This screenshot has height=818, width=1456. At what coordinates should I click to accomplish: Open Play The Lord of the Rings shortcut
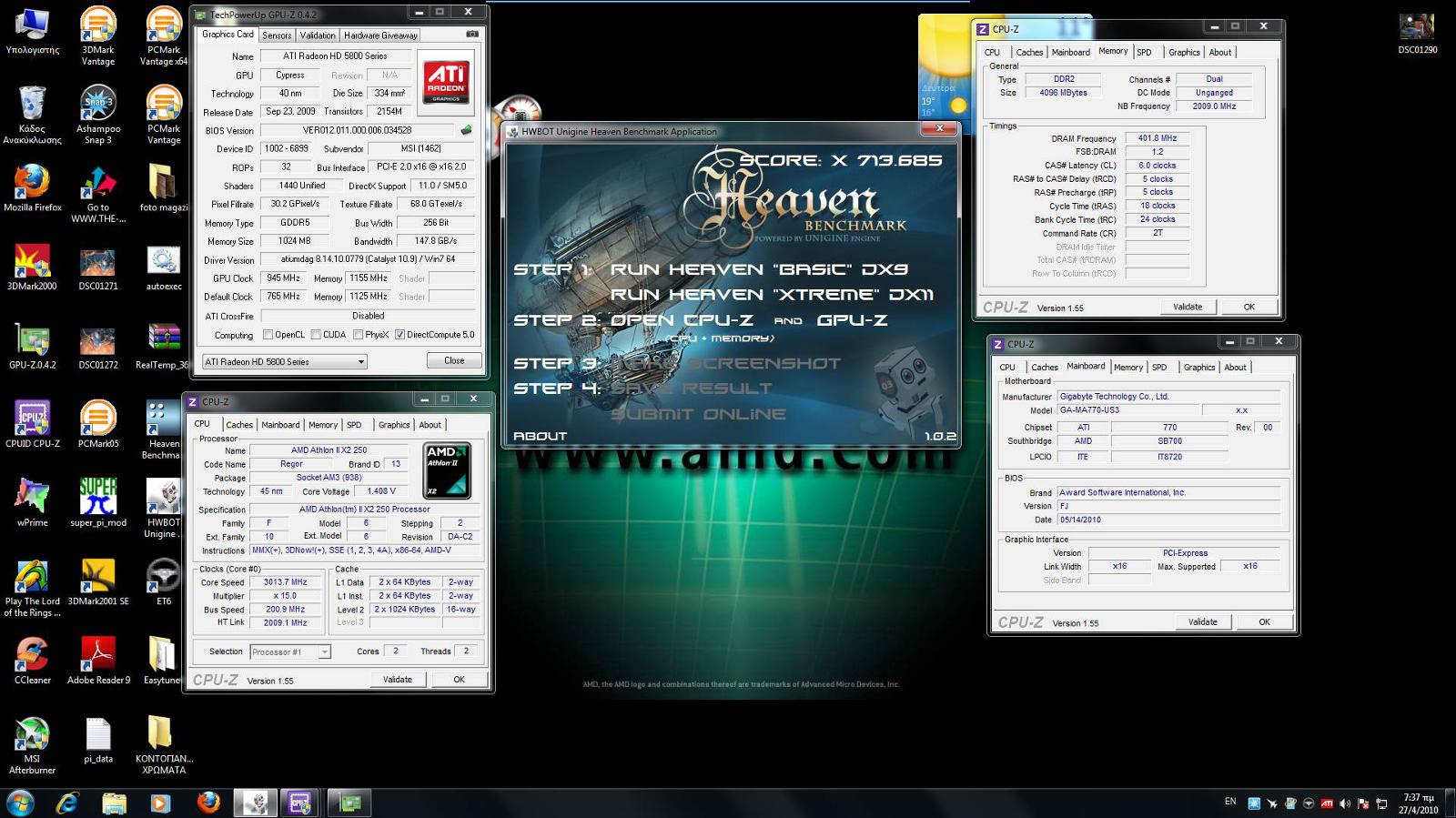(x=33, y=588)
